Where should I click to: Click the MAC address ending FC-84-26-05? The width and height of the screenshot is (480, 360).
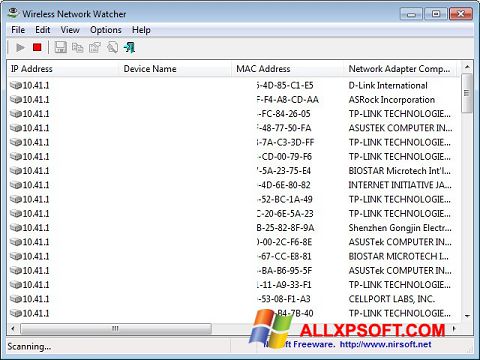point(284,114)
